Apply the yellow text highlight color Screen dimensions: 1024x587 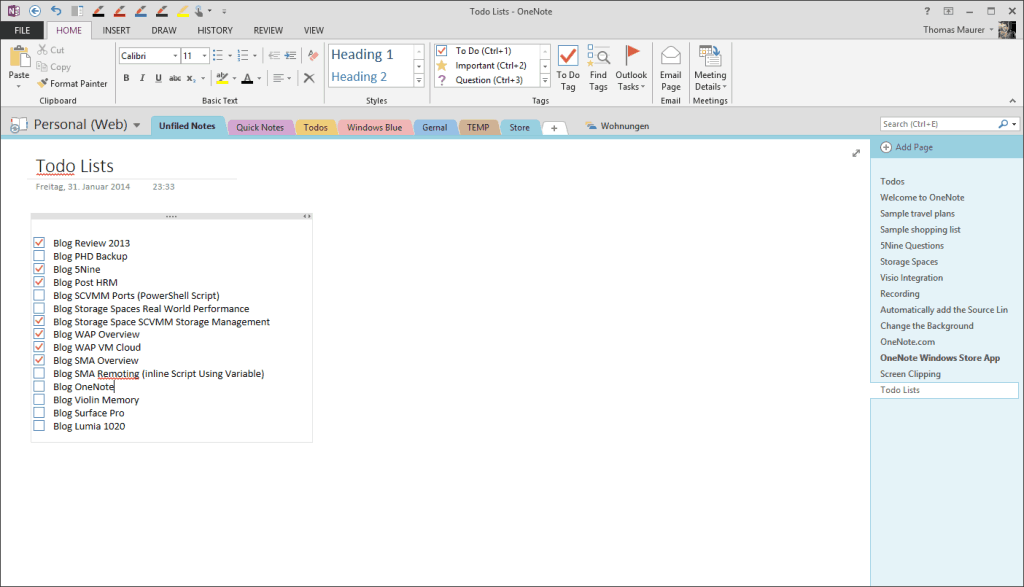(222, 78)
